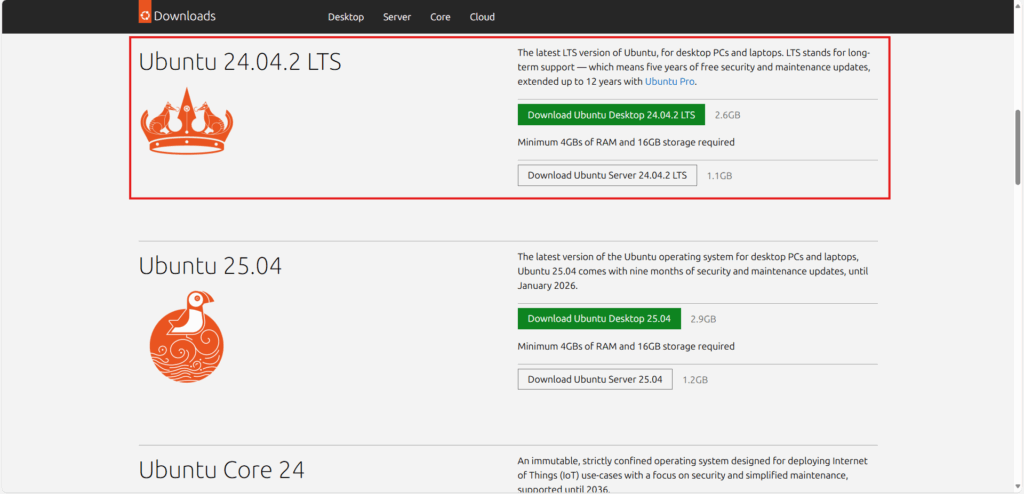Viewport: 1024px width, 494px height.
Task: Click the Ubuntu 25.04 heading
Action: coord(210,266)
